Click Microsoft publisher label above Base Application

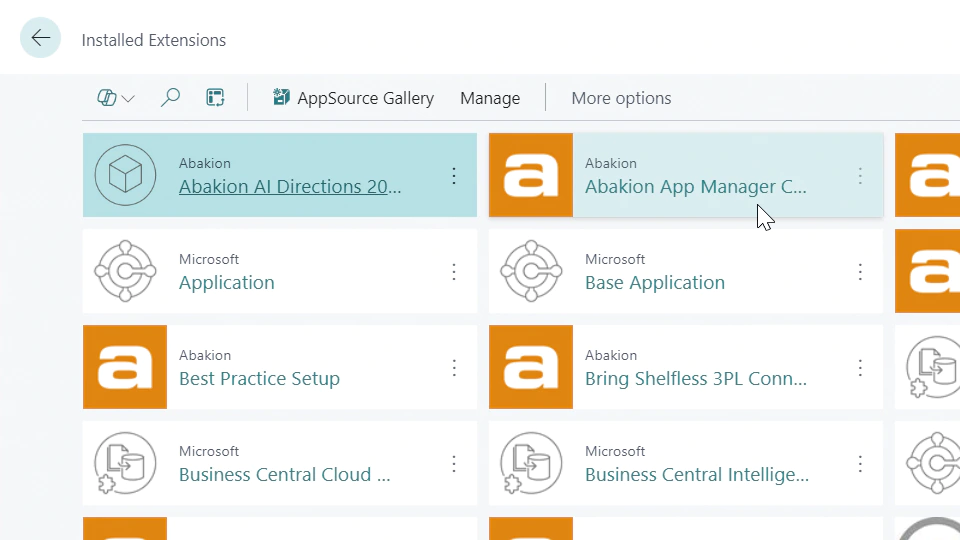tap(615, 259)
